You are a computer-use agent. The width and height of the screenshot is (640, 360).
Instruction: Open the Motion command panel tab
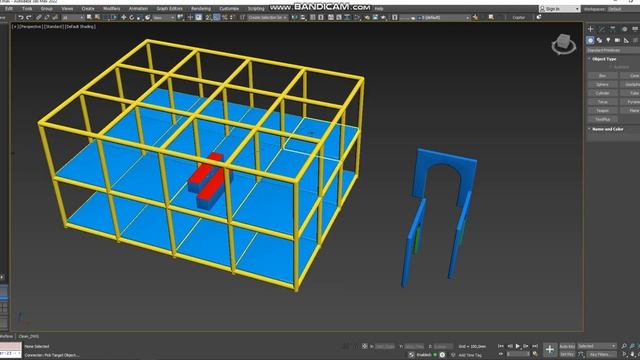(624, 29)
